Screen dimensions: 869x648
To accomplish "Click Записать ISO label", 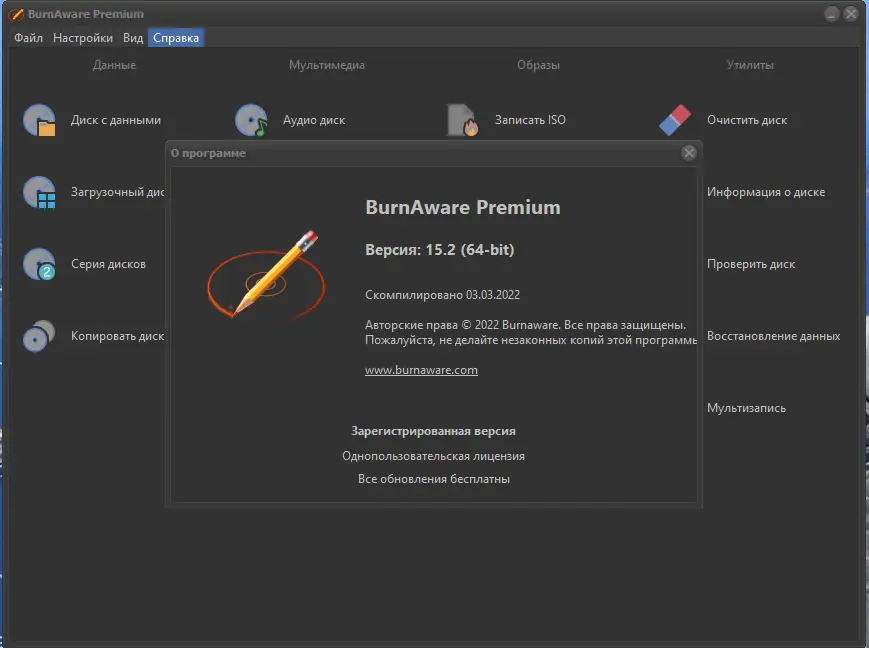I will point(530,120).
